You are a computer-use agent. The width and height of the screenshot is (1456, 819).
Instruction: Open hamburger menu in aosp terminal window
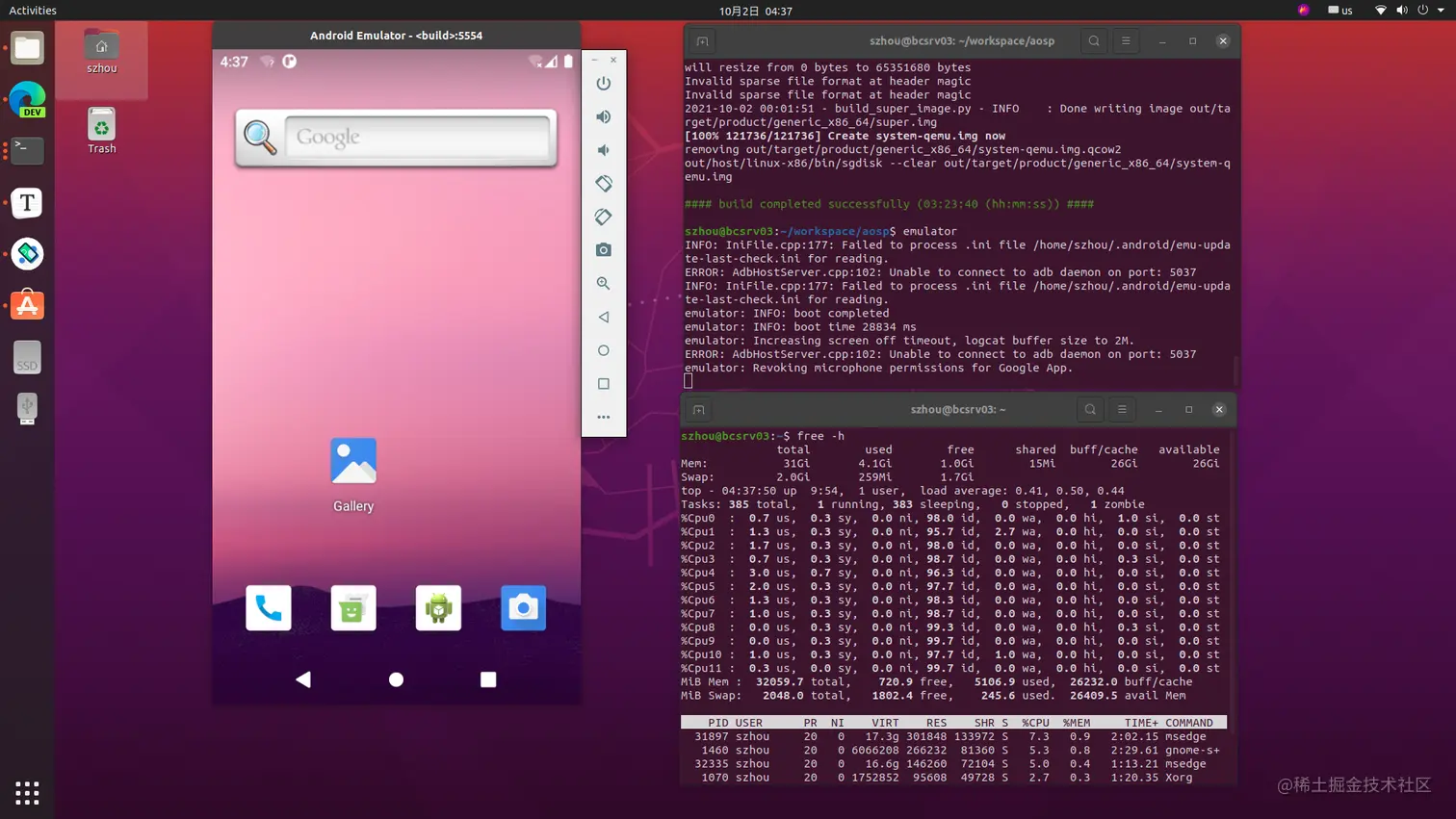tap(1126, 41)
